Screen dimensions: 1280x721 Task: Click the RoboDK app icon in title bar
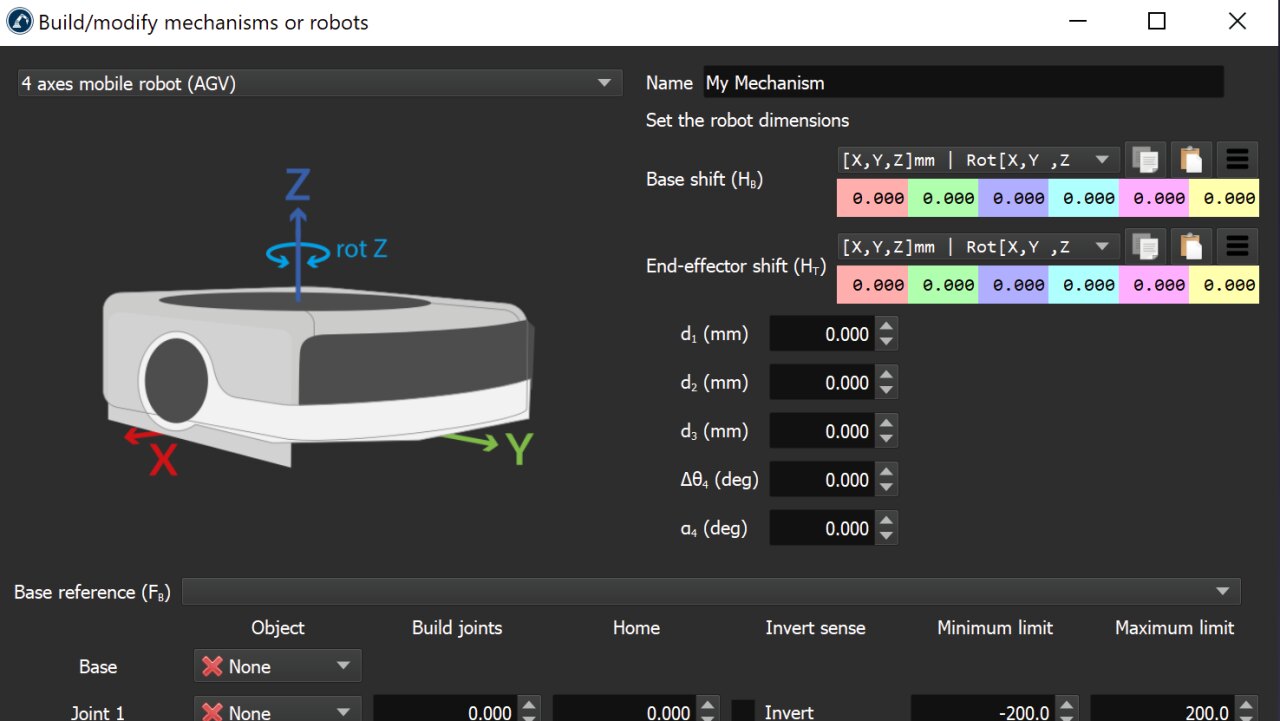(x=19, y=22)
